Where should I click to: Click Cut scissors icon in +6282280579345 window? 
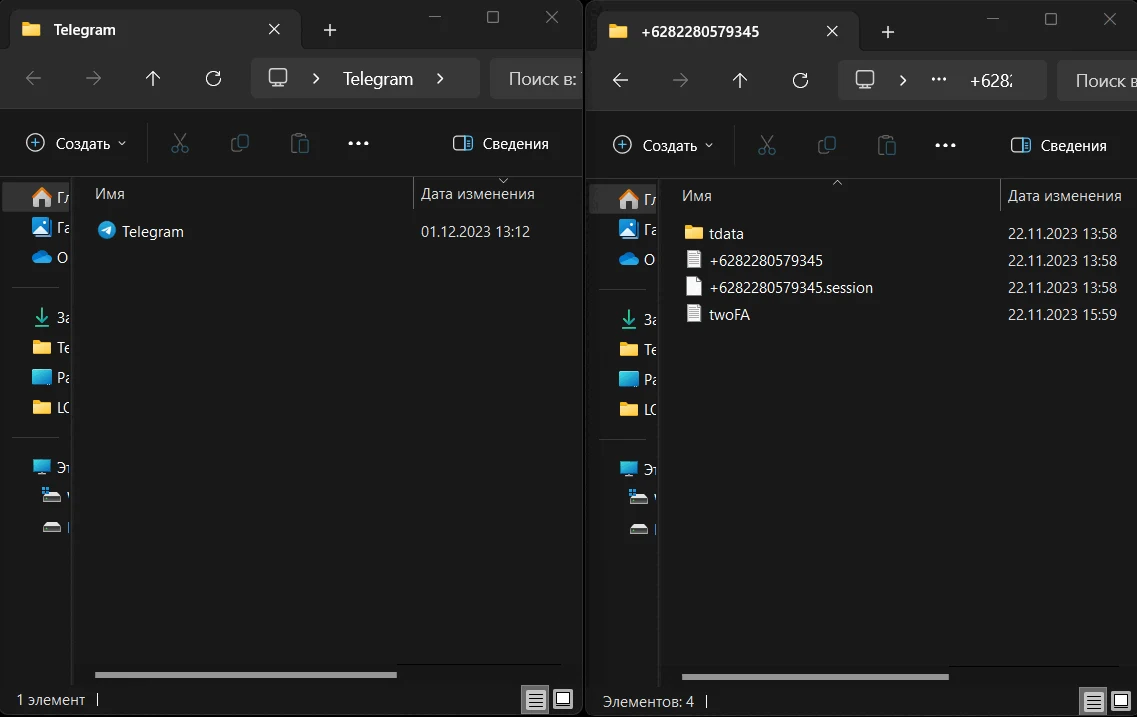tap(766, 146)
